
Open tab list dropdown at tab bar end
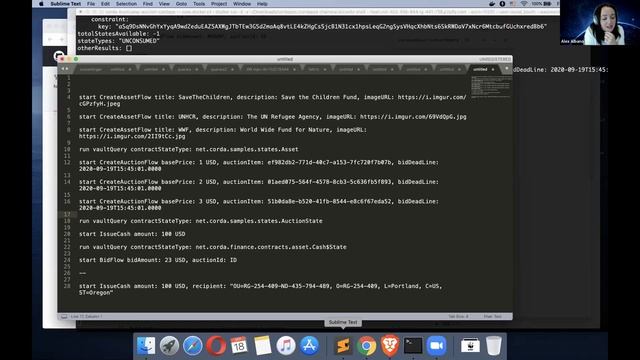507,69
